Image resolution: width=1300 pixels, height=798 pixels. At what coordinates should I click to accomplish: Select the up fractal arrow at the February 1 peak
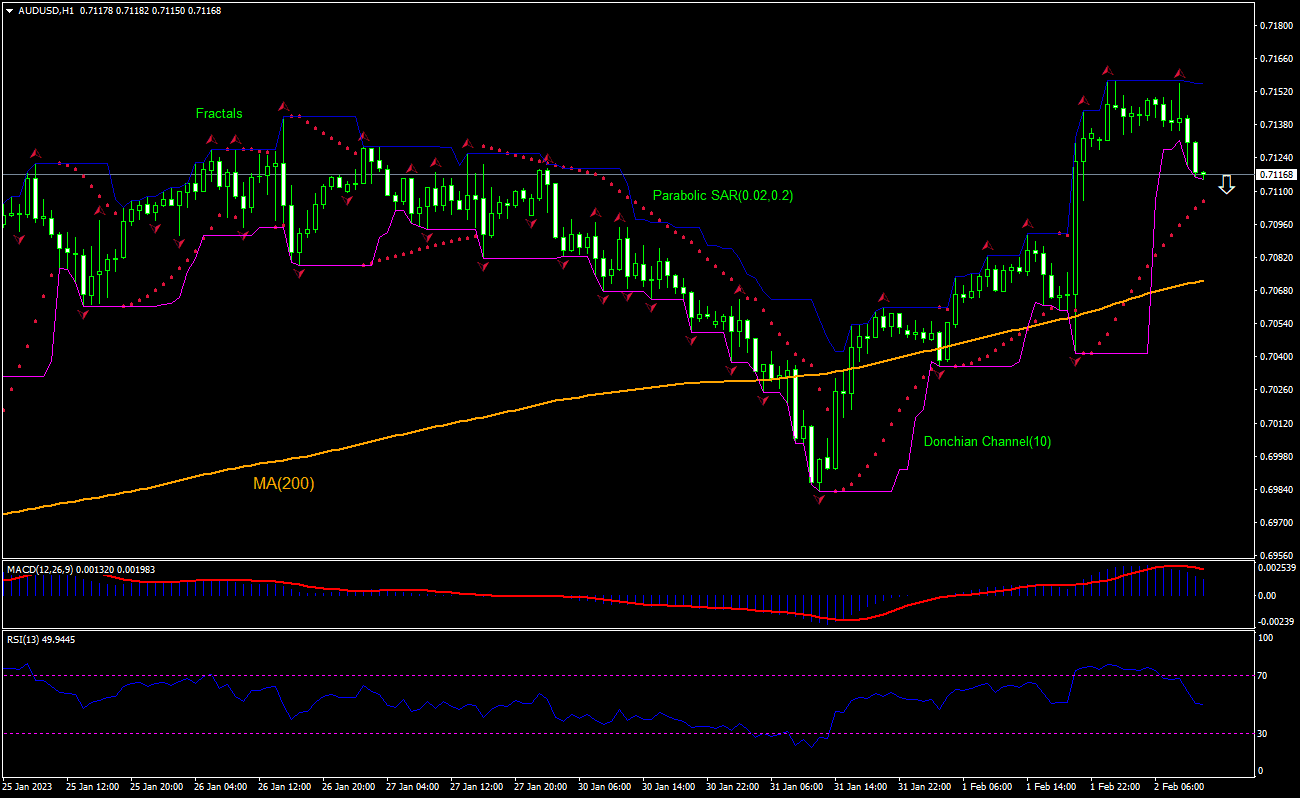pos(1105,70)
